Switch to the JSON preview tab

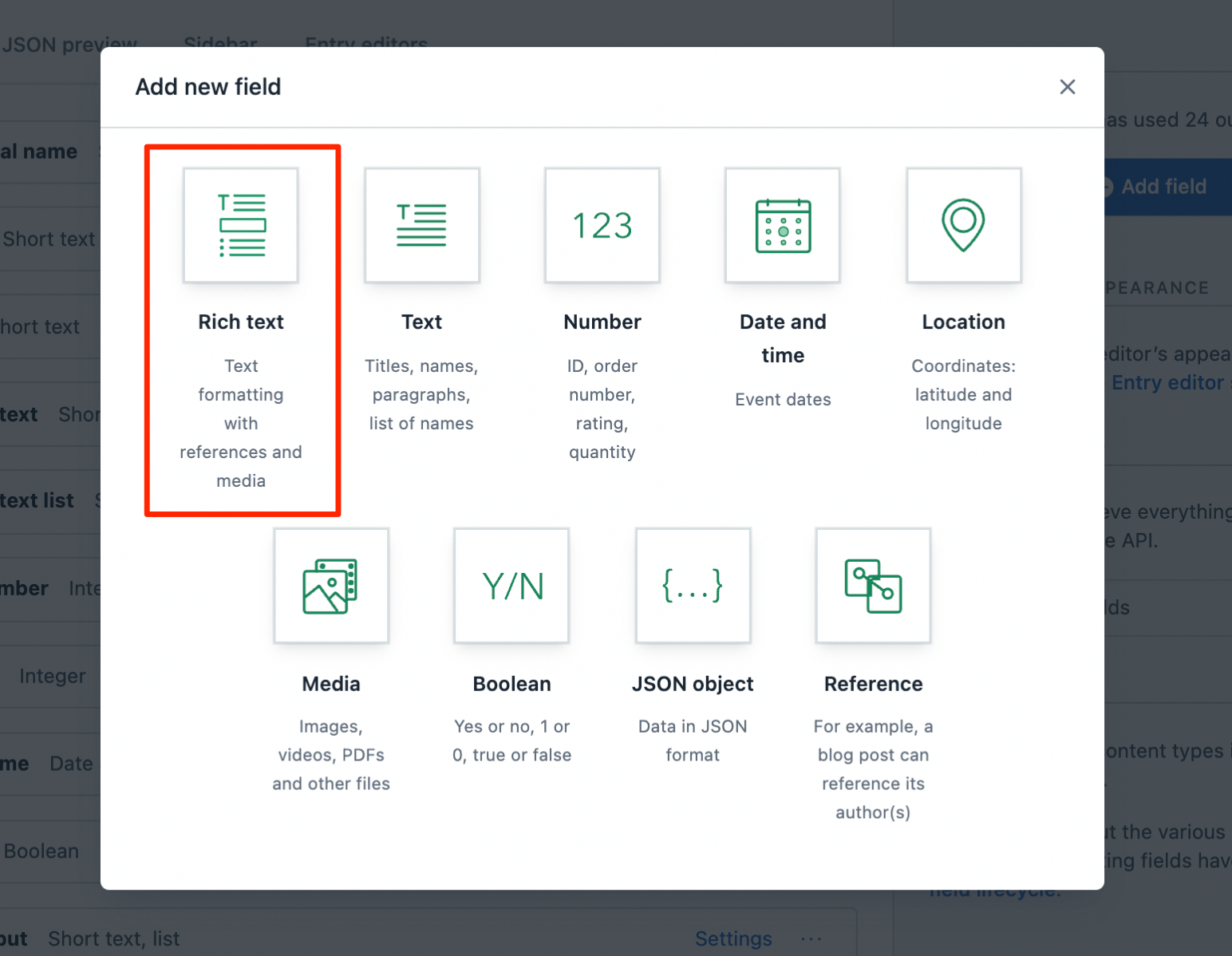tap(69, 44)
